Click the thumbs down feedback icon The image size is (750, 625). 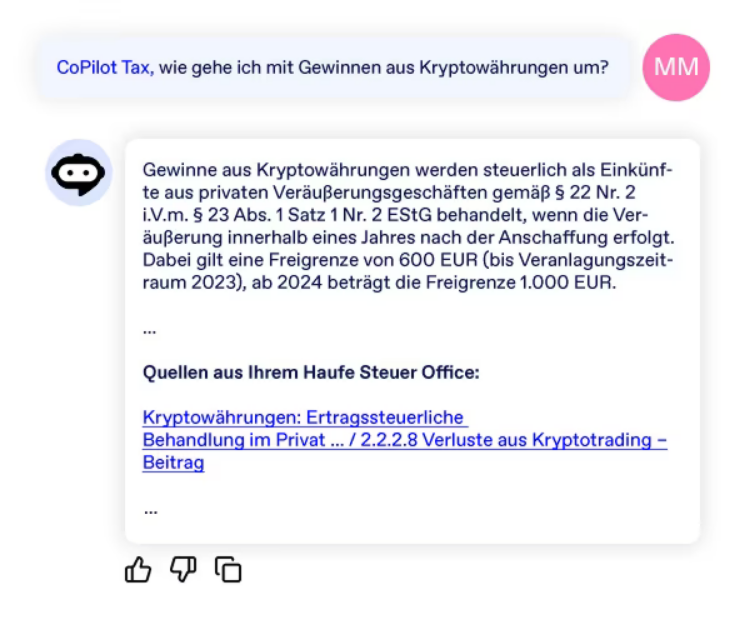coord(183,570)
